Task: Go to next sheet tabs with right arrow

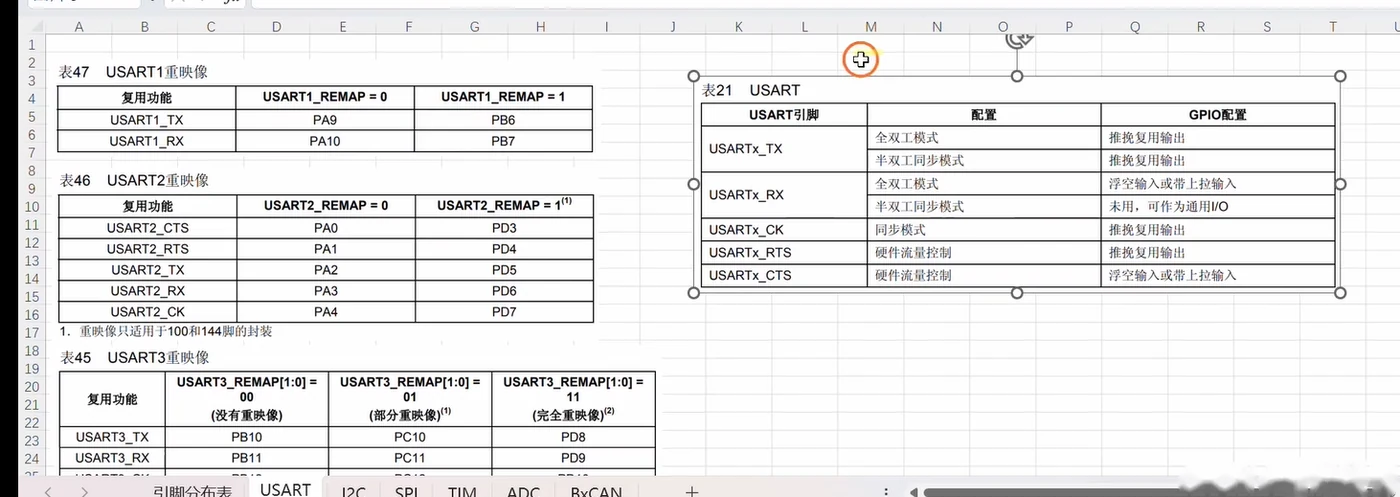Action: (83, 491)
